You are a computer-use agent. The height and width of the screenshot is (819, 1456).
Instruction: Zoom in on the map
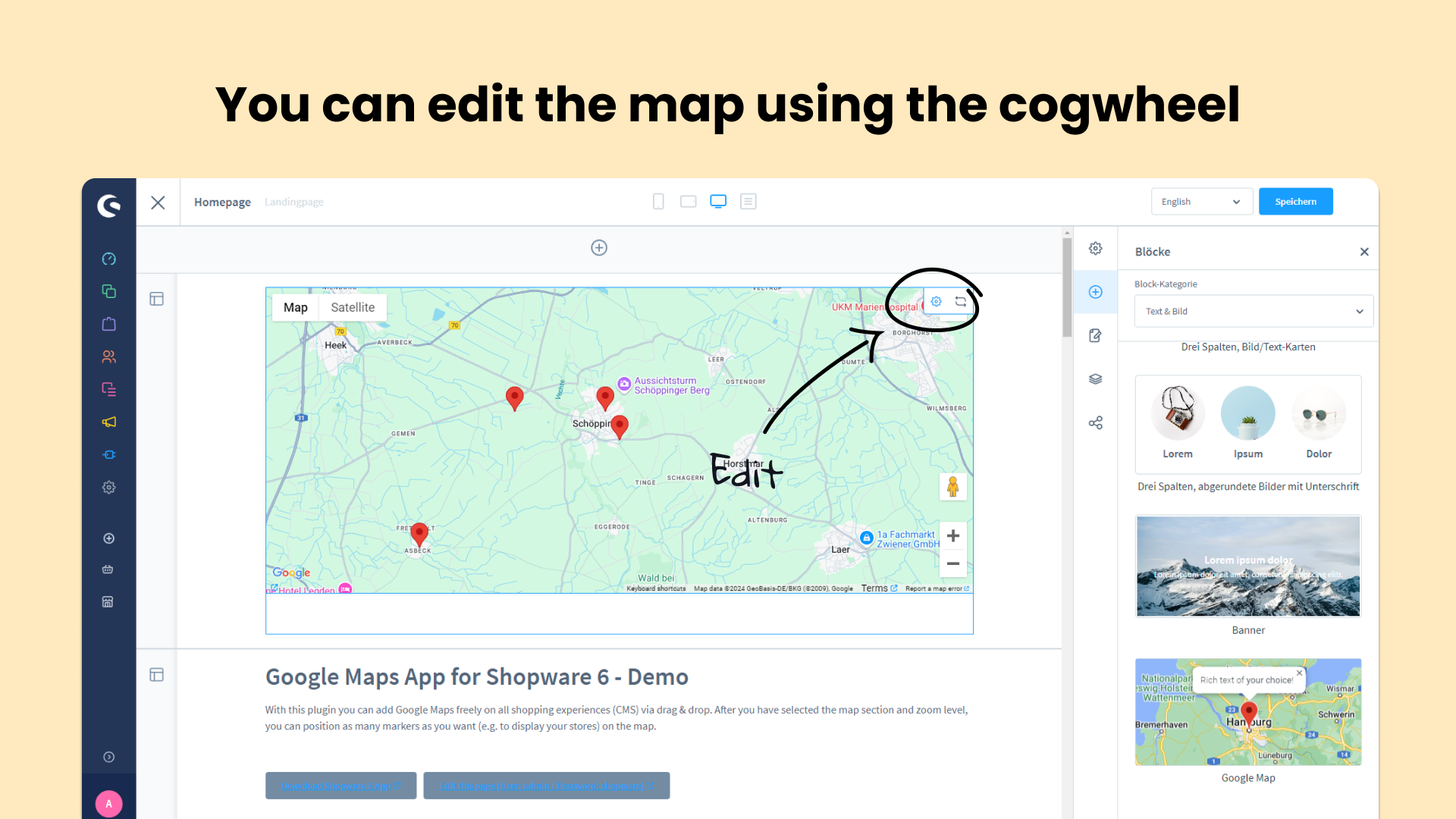953,536
